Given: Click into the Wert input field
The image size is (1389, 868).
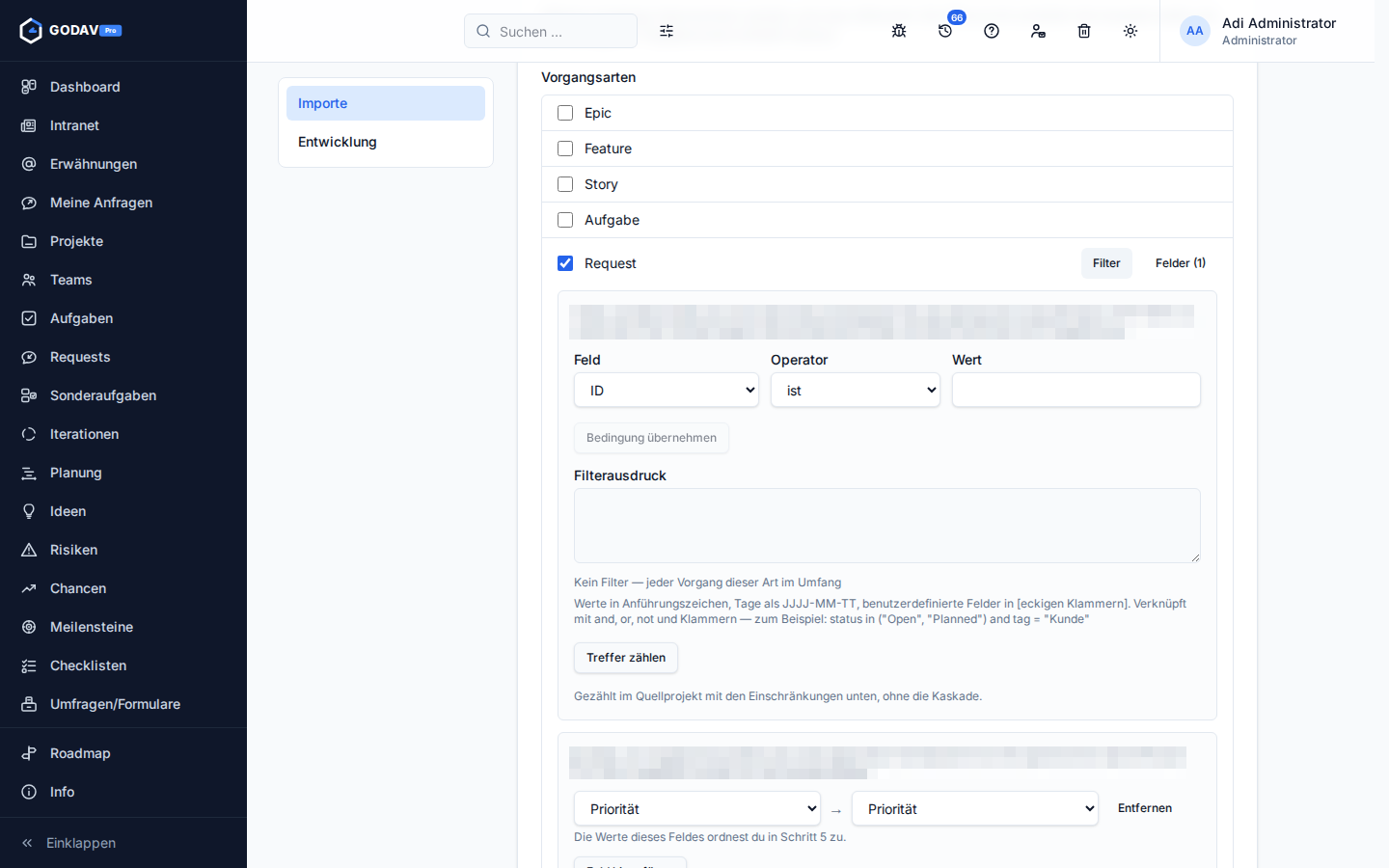Looking at the screenshot, I should point(1076,391).
